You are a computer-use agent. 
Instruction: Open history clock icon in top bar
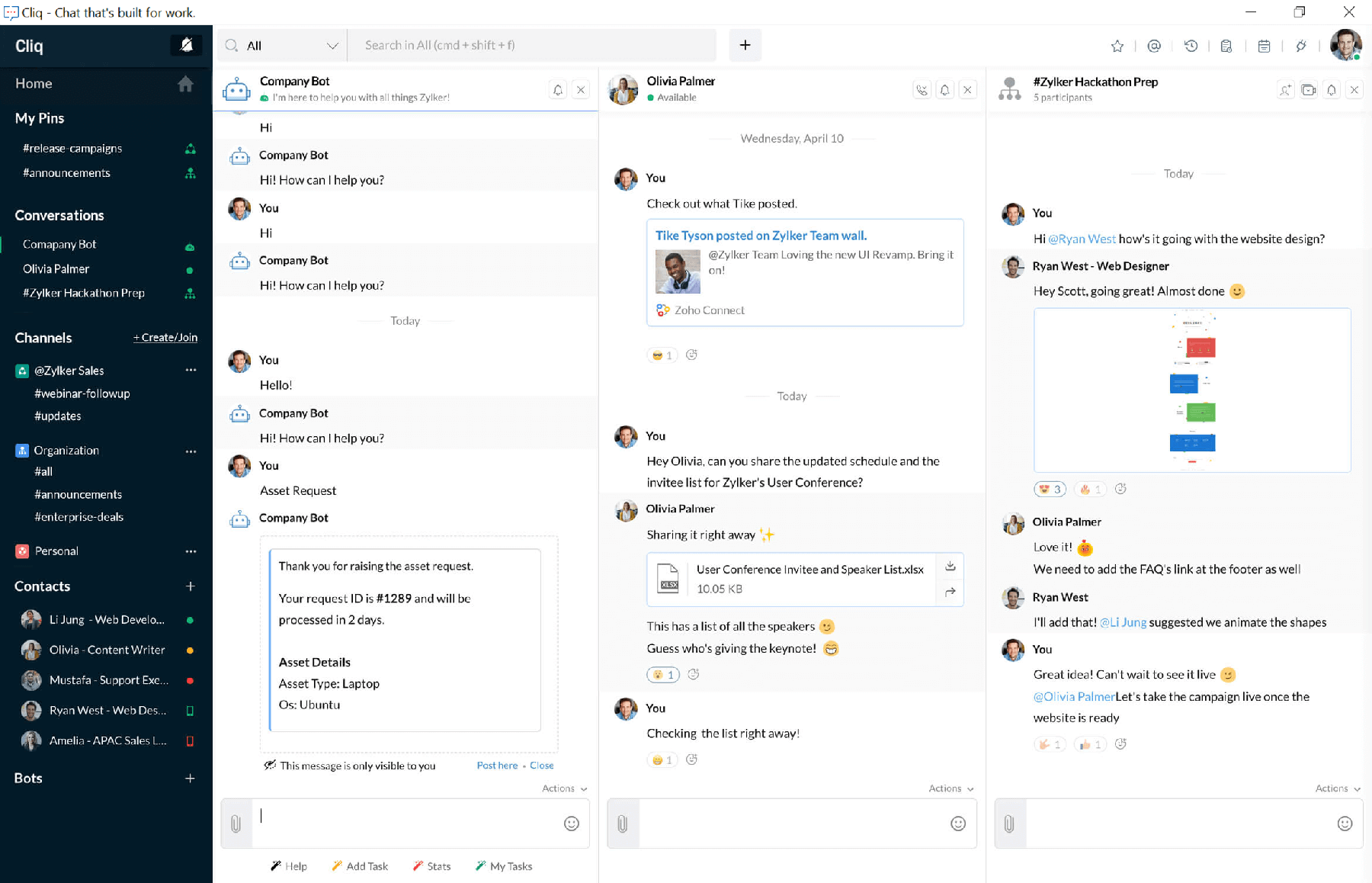coord(1191,46)
